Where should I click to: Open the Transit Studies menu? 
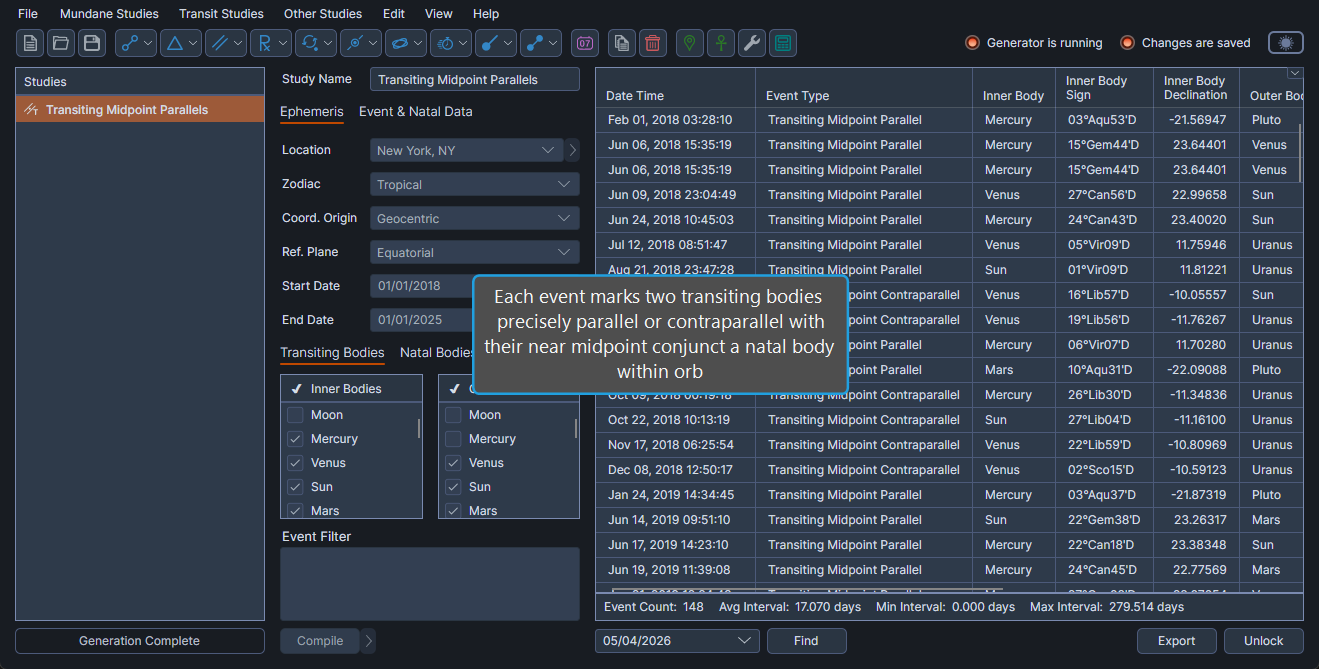(x=221, y=14)
